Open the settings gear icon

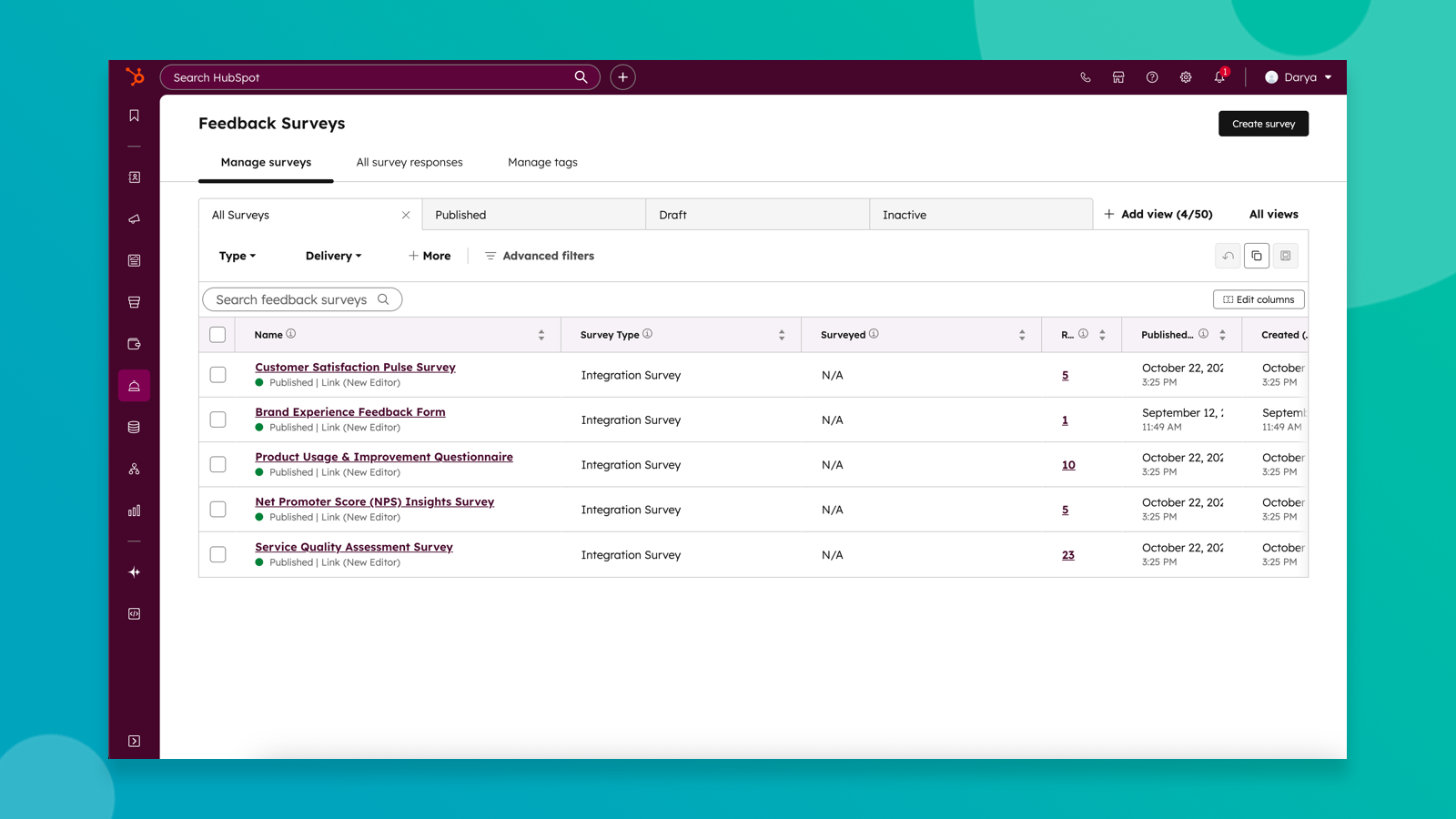click(1186, 77)
